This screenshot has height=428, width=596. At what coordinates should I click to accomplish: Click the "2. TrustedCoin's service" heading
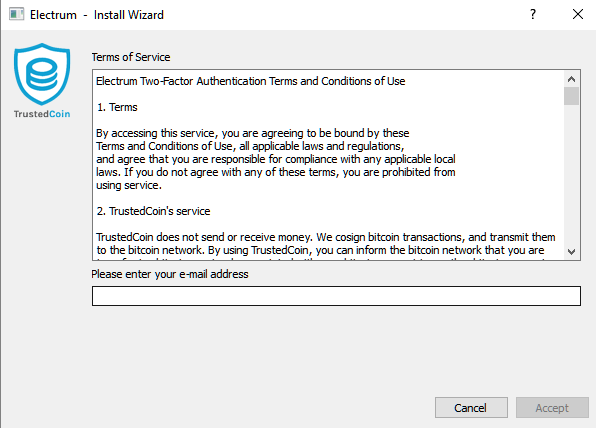[153, 211]
